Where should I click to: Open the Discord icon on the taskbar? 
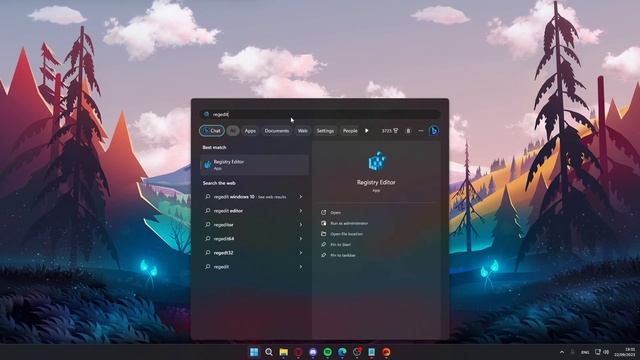pos(313,352)
